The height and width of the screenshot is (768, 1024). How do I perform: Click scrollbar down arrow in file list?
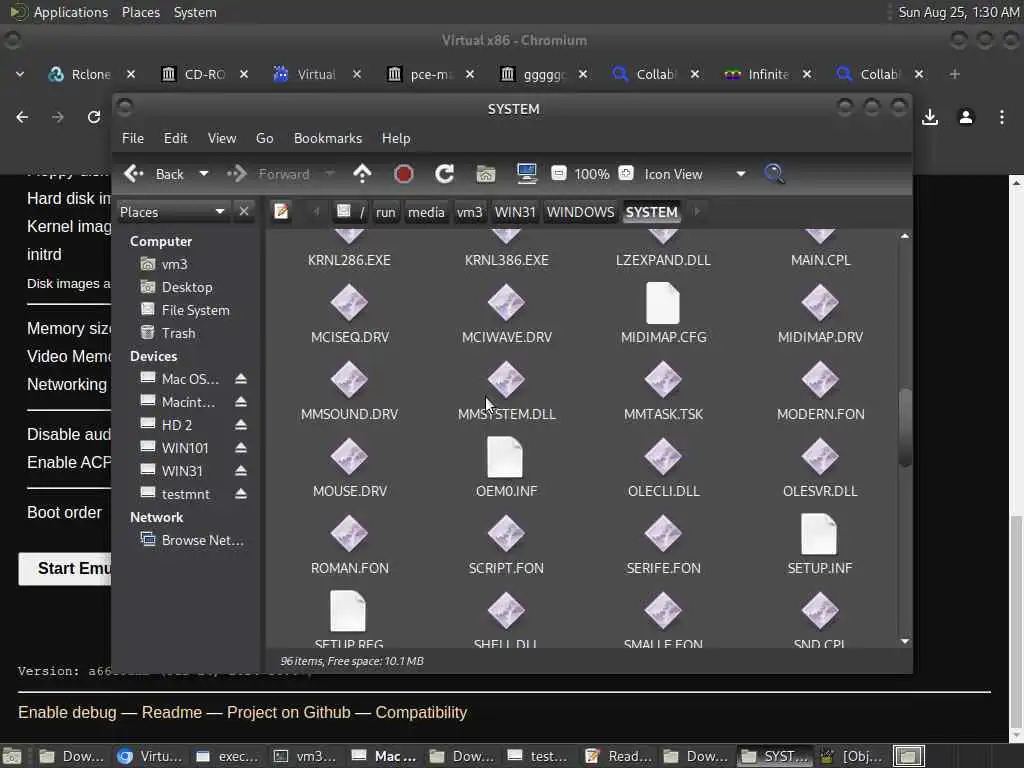tap(904, 642)
